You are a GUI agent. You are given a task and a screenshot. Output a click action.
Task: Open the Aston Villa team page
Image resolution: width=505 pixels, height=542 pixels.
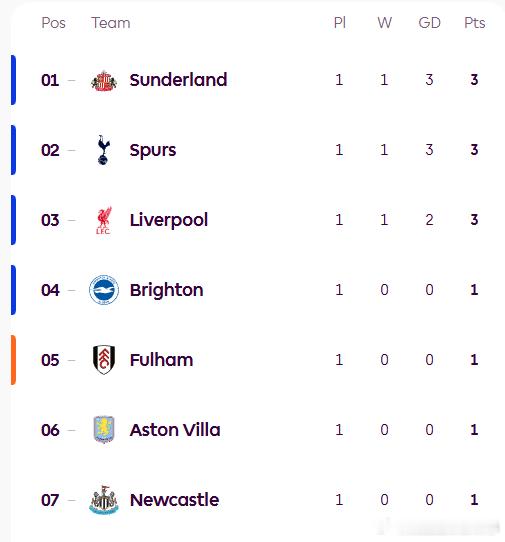(x=175, y=430)
